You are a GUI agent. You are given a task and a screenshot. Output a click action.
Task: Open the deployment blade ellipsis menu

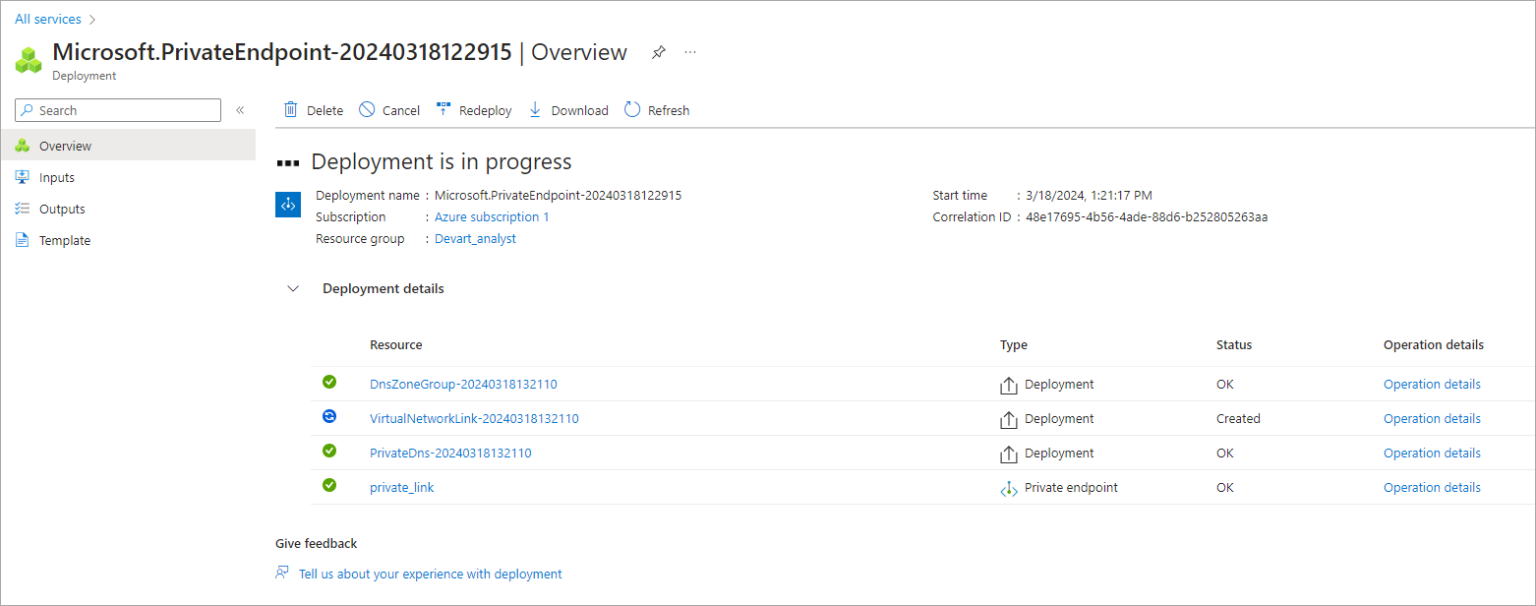point(690,52)
